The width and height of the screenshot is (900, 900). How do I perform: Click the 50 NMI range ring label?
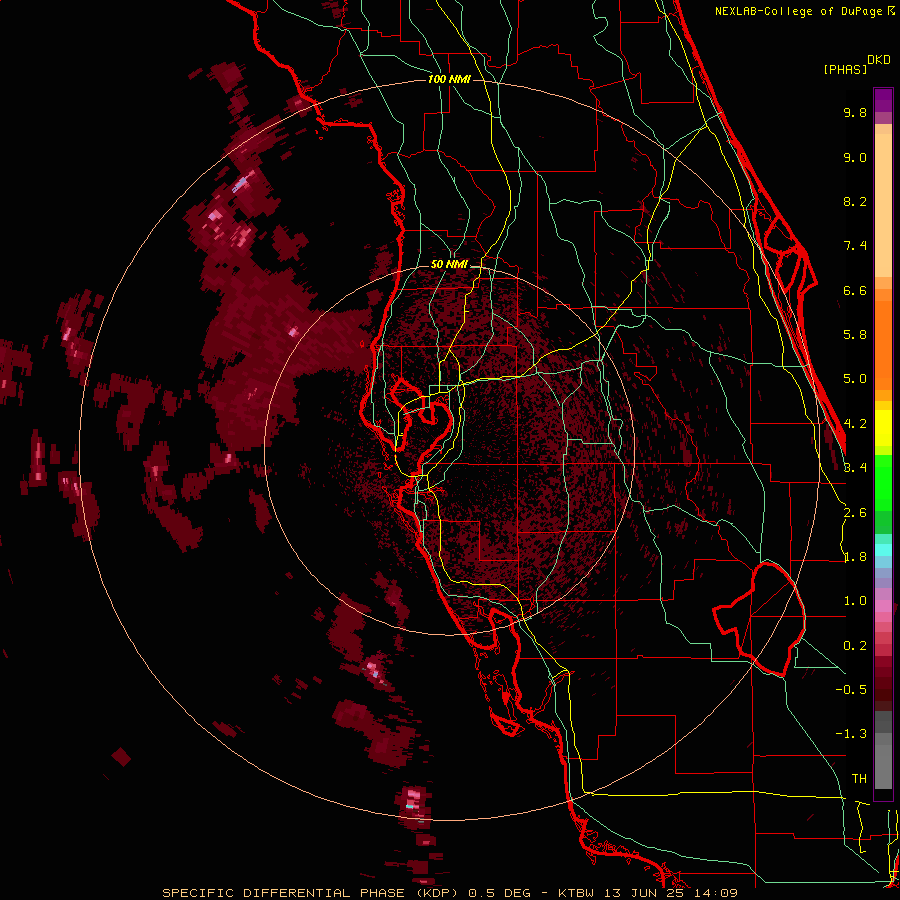click(x=449, y=265)
